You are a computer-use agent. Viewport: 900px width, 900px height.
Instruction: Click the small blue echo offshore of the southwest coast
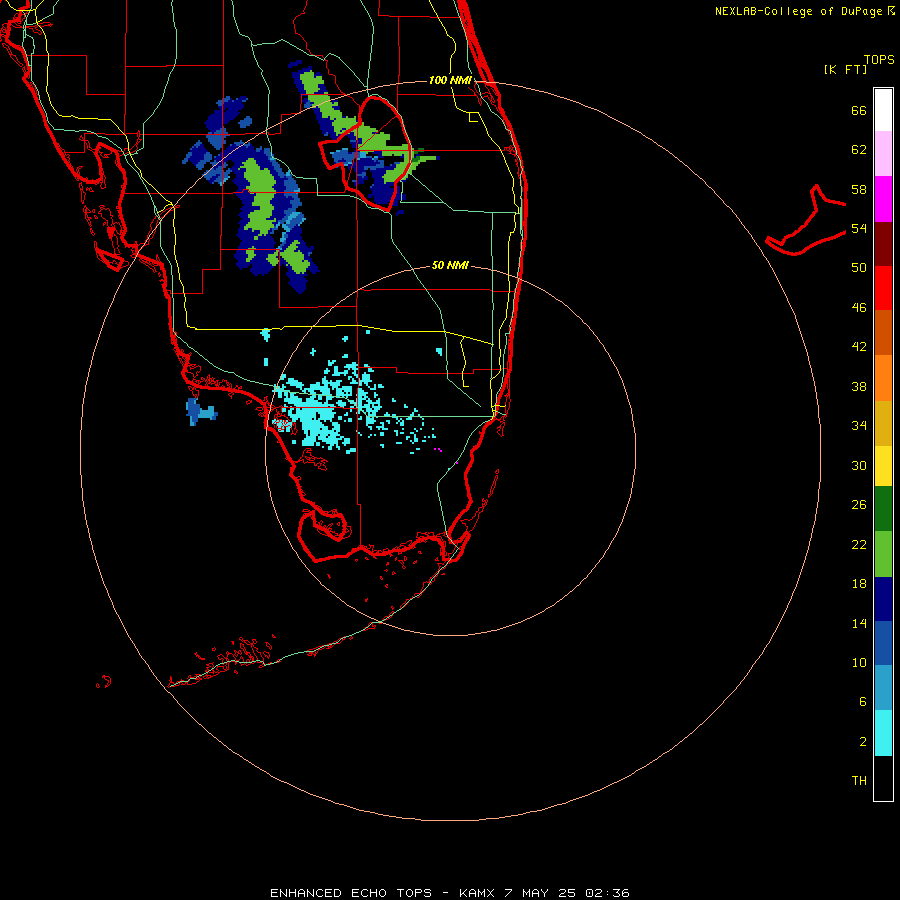pyautogui.click(x=201, y=412)
